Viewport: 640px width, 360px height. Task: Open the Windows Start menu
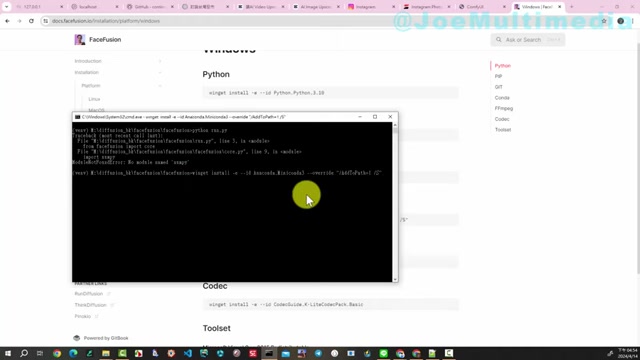8,353
